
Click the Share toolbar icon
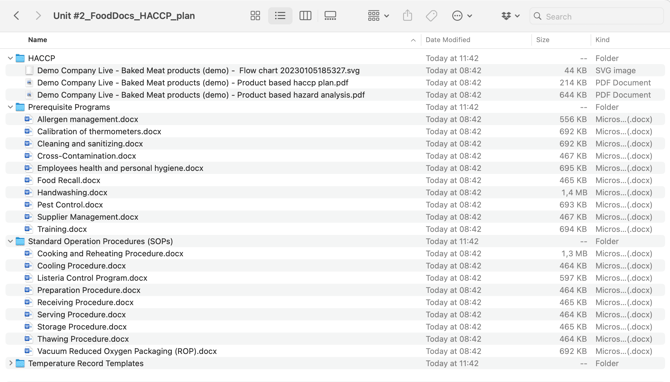coord(407,16)
